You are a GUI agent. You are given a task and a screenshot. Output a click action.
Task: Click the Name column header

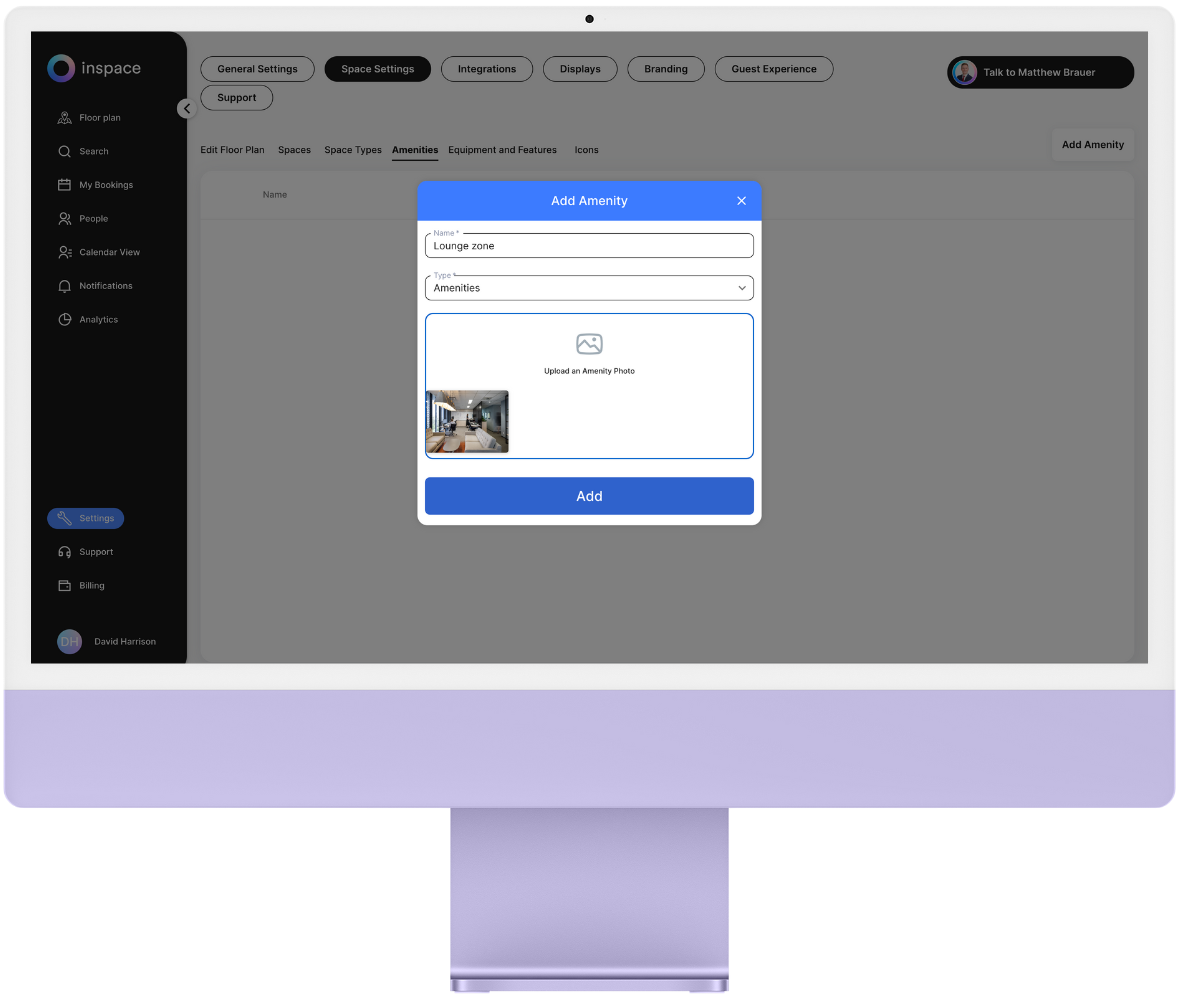click(x=275, y=195)
